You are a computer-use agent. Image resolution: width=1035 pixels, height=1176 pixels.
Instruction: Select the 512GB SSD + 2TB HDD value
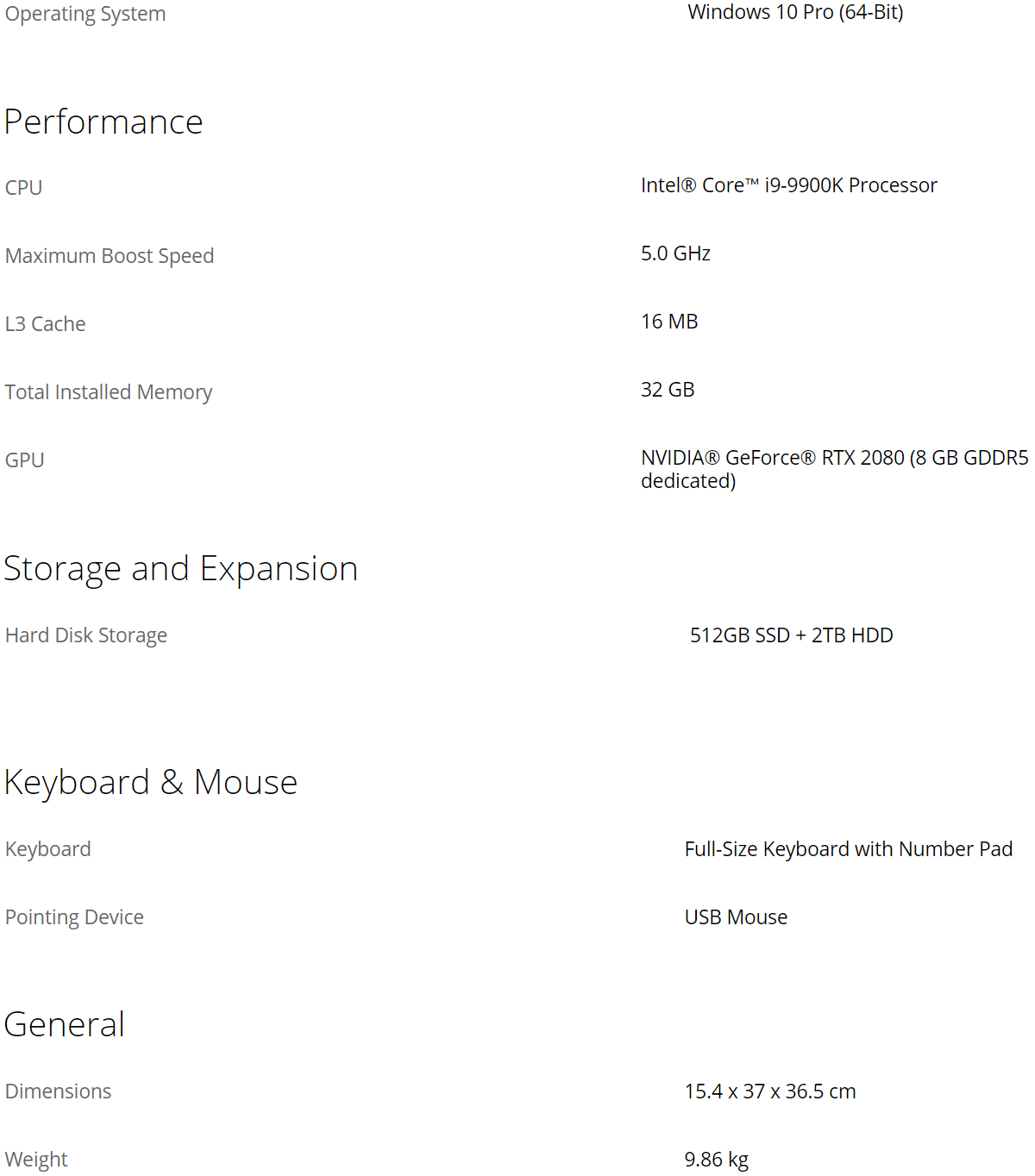click(791, 635)
